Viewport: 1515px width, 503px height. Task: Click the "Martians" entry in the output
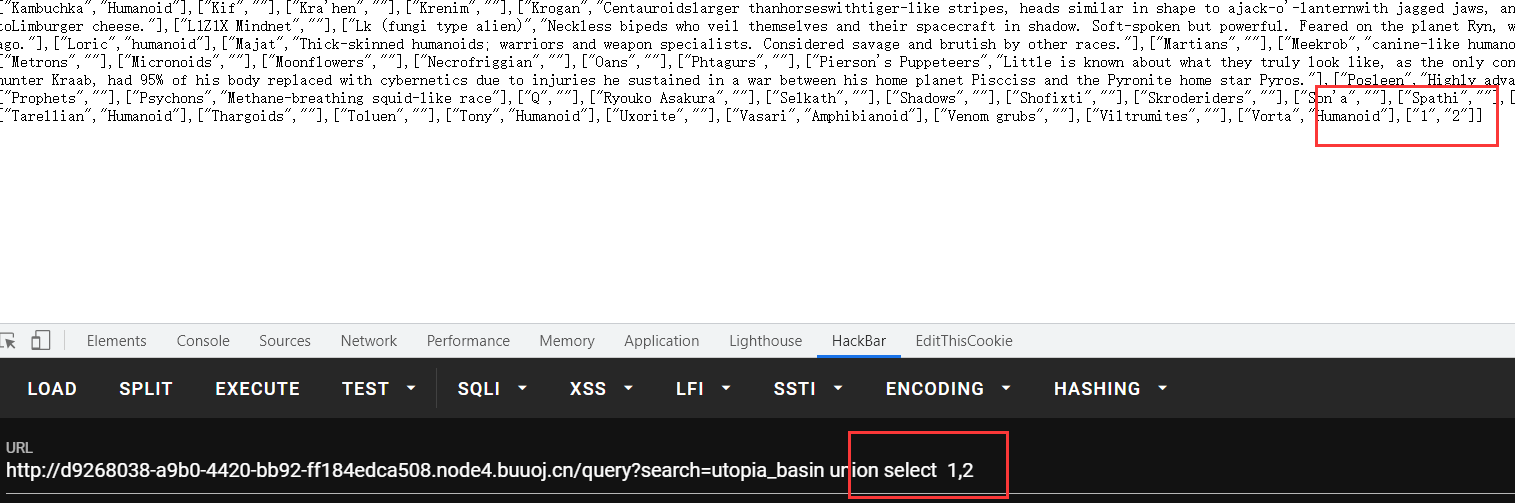1195,45
